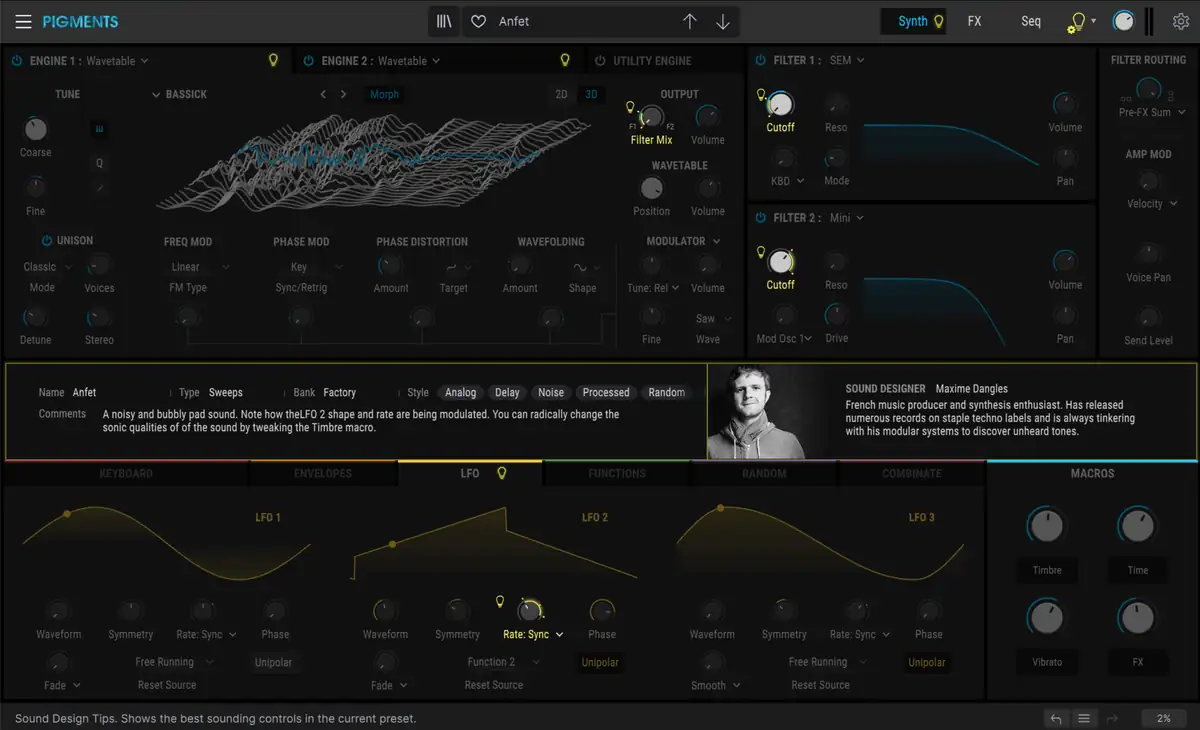Switch wavetable display to 2D

(x=562, y=94)
